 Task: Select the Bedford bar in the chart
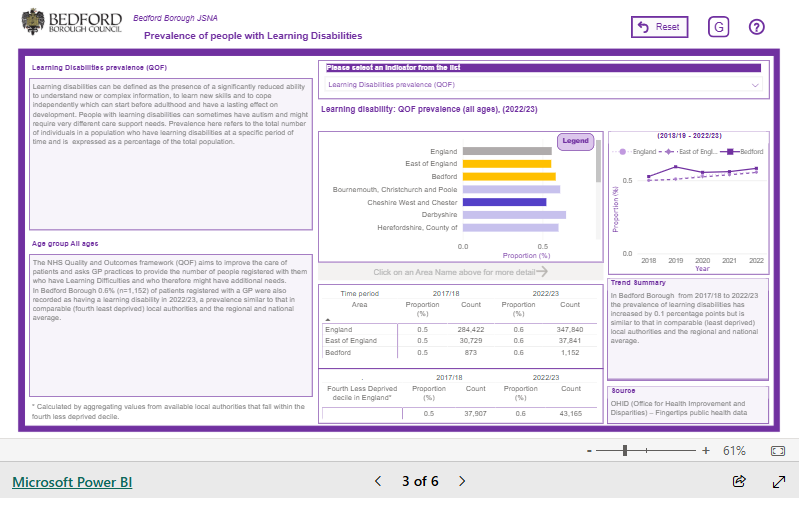(x=509, y=176)
